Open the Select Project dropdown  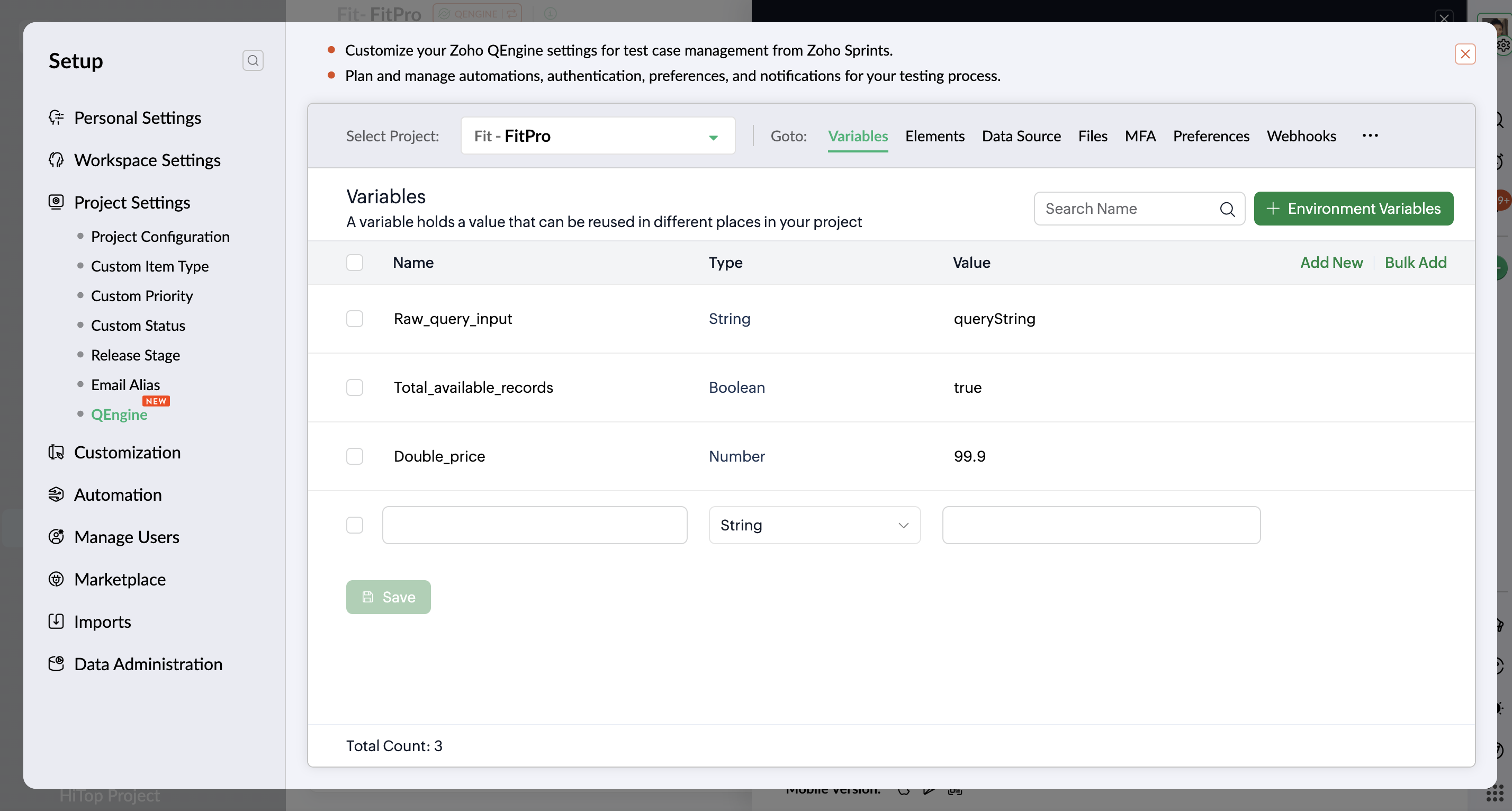(598, 136)
